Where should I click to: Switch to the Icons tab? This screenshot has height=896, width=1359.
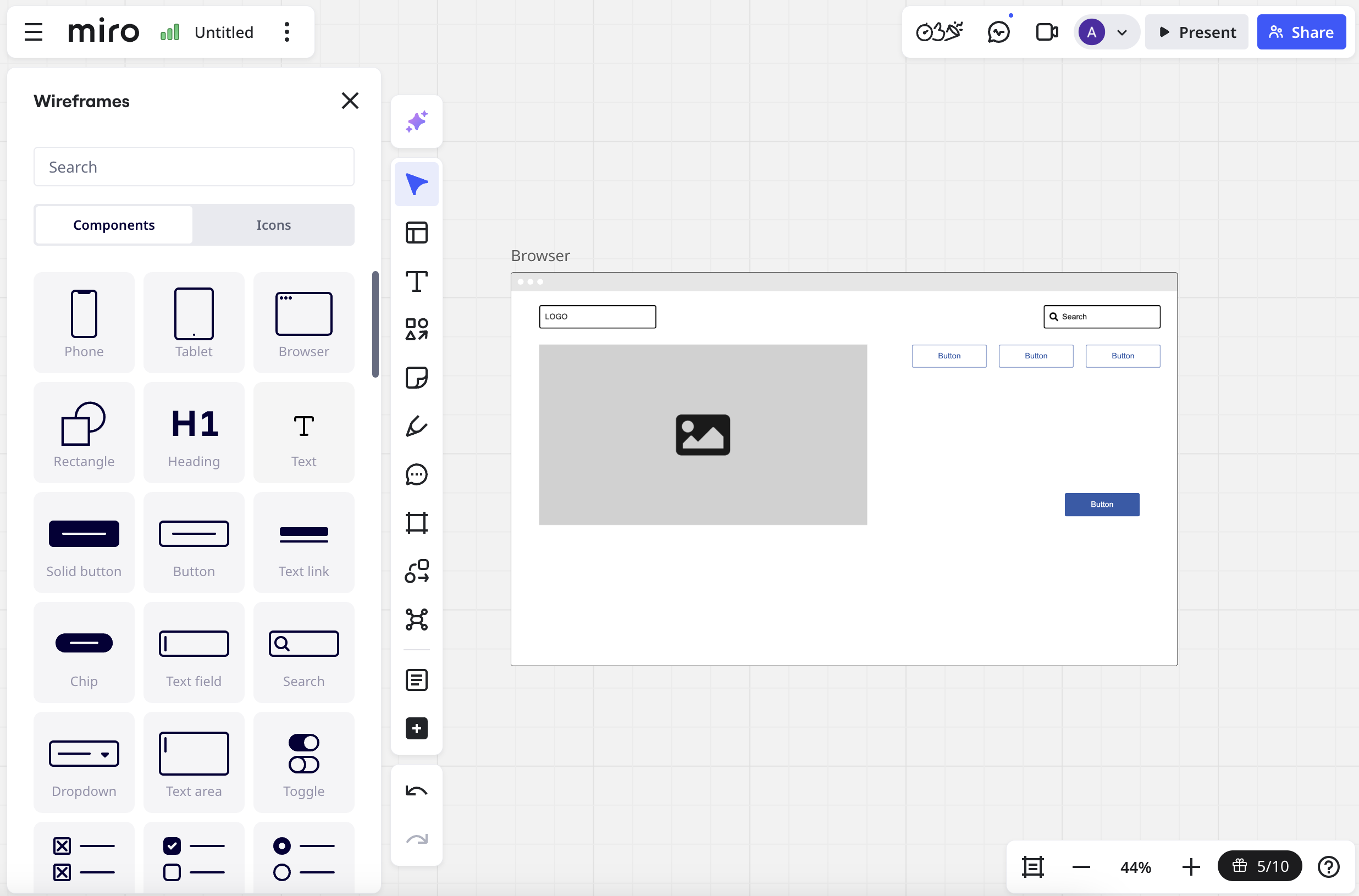273,225
